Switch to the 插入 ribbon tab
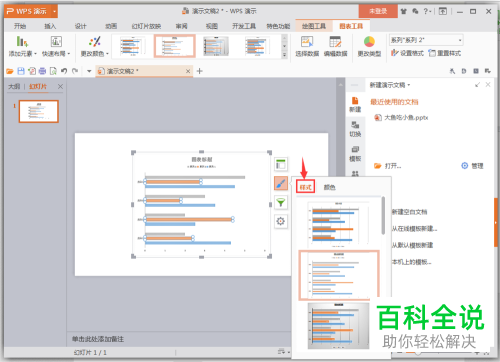The width and height of the screenshot is (500, 362). coord(50,26)
